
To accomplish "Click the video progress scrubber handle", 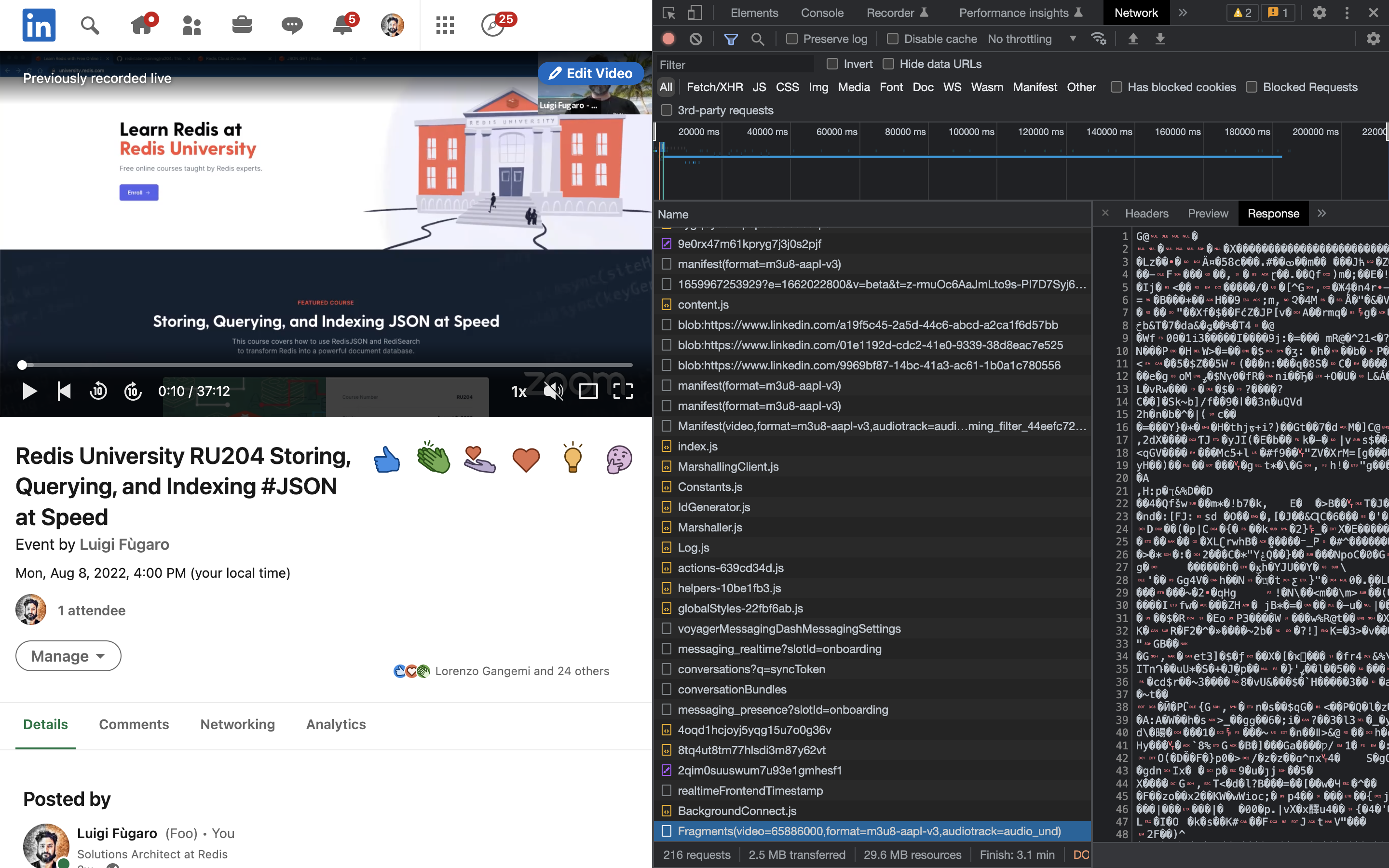I will (22, 365).
